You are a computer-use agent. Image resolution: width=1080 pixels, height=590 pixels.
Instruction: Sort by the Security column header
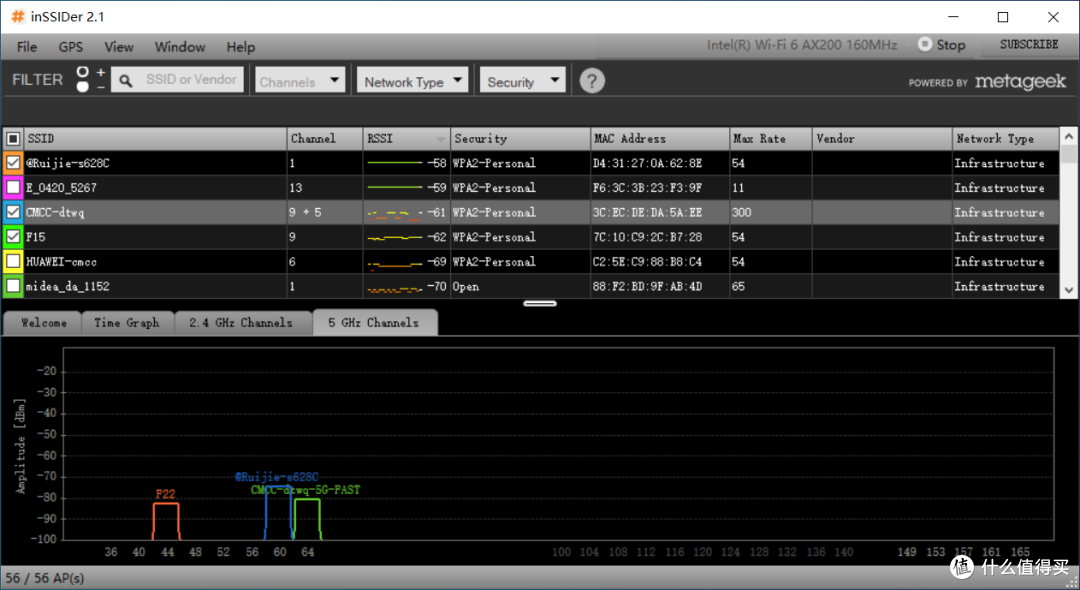[520, 138]
